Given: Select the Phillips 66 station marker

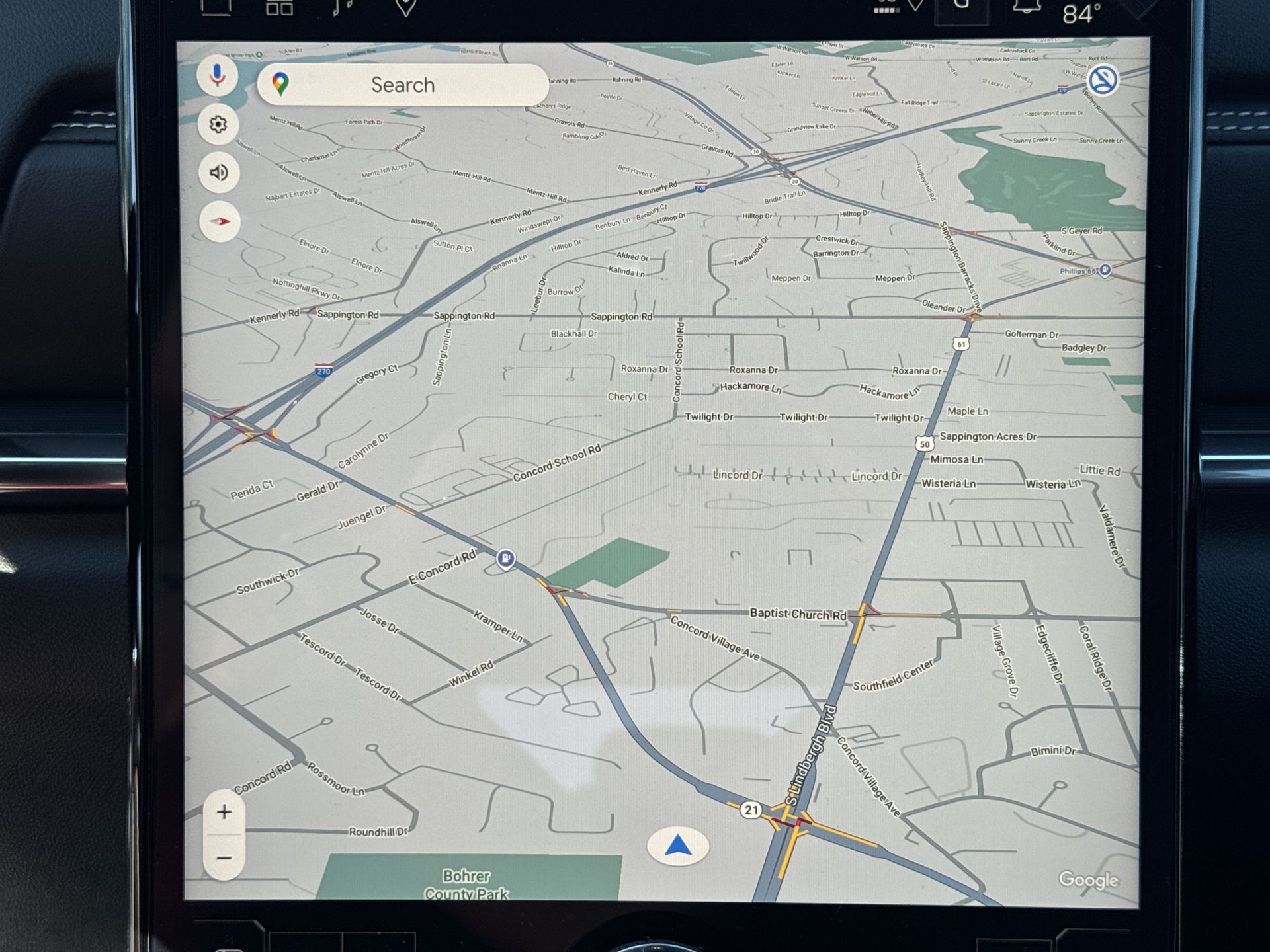Looking at the screenshot, I should coord(1105,270).
